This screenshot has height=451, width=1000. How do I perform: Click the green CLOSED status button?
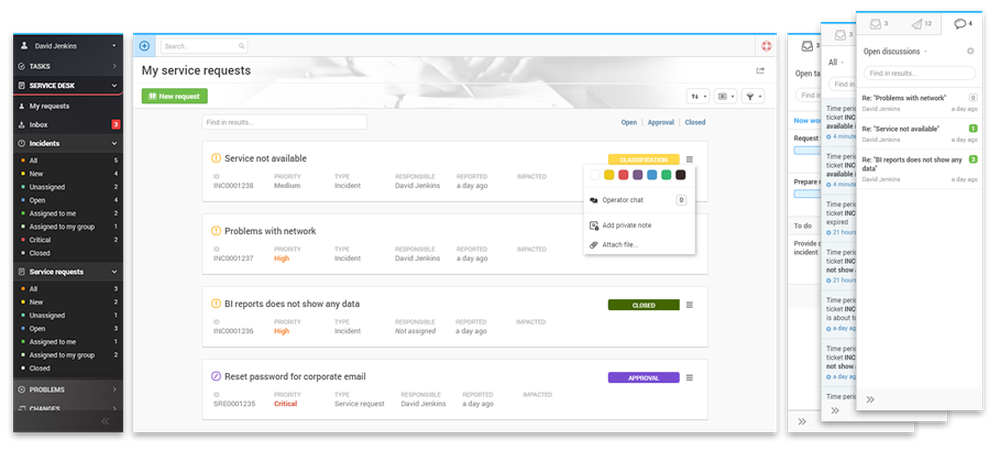643,305
